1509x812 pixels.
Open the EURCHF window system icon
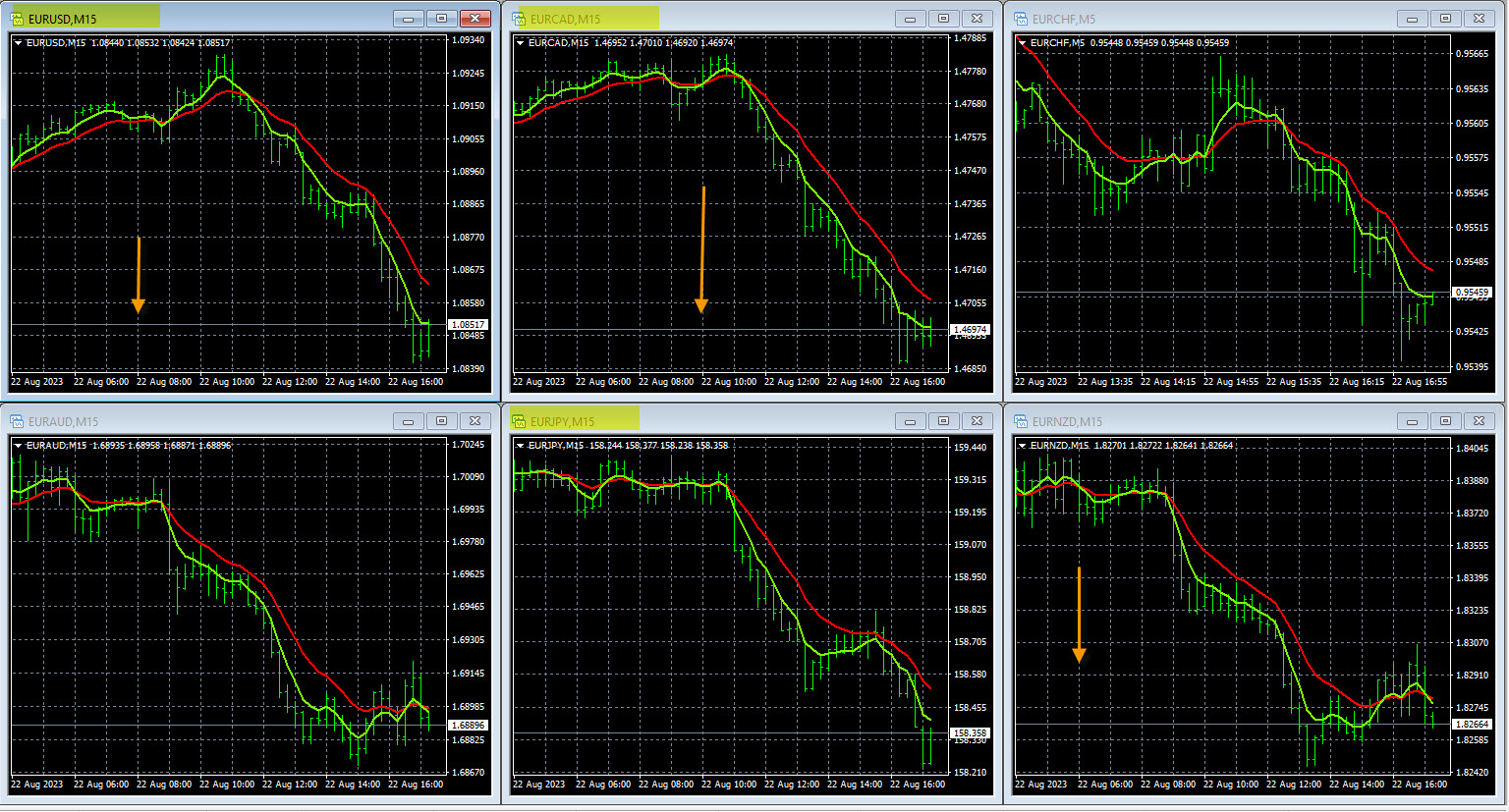pyautogui.click(x=1022, y=19)
